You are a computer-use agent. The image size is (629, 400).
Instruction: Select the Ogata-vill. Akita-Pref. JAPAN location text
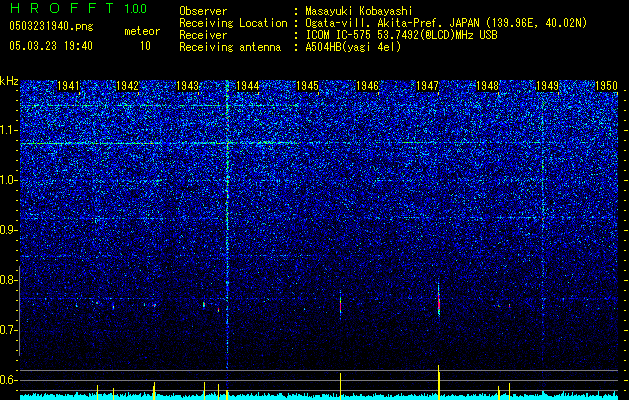click(447, 23)
